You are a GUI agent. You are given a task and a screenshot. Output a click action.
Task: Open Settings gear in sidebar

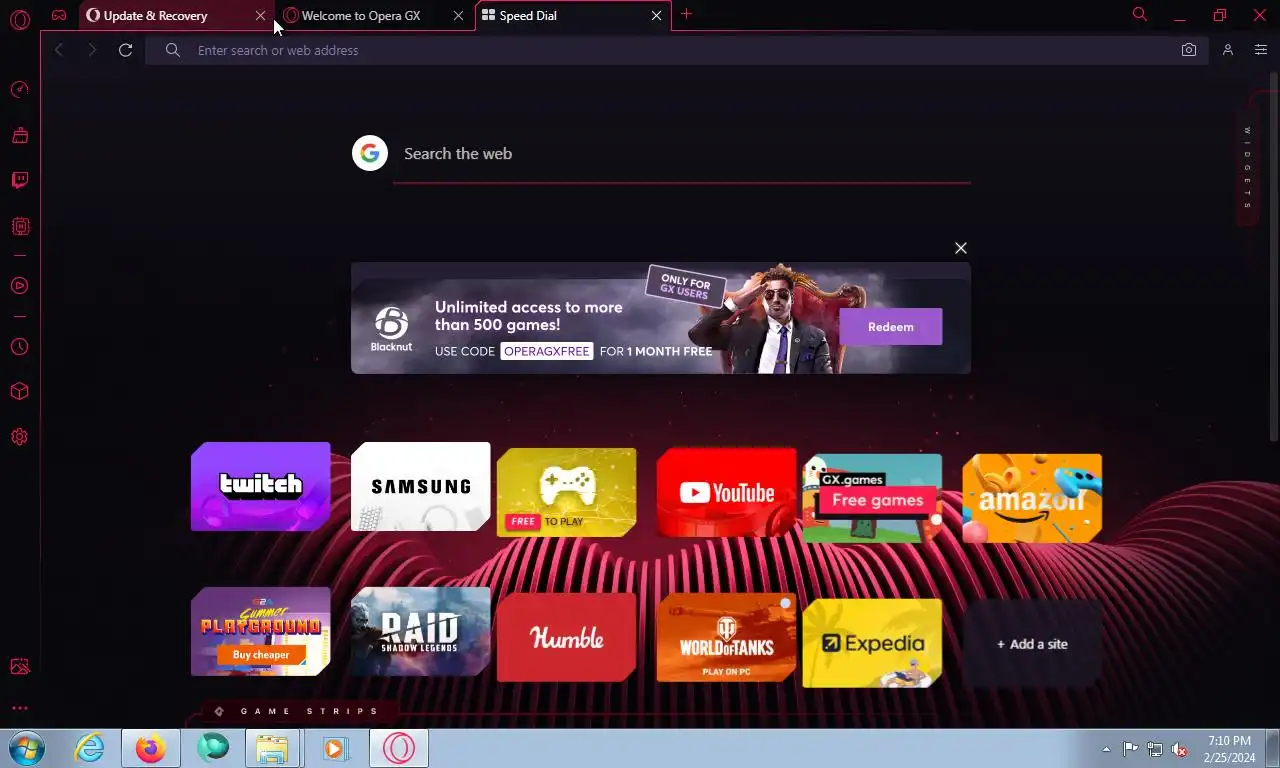(x=19, y=437)
